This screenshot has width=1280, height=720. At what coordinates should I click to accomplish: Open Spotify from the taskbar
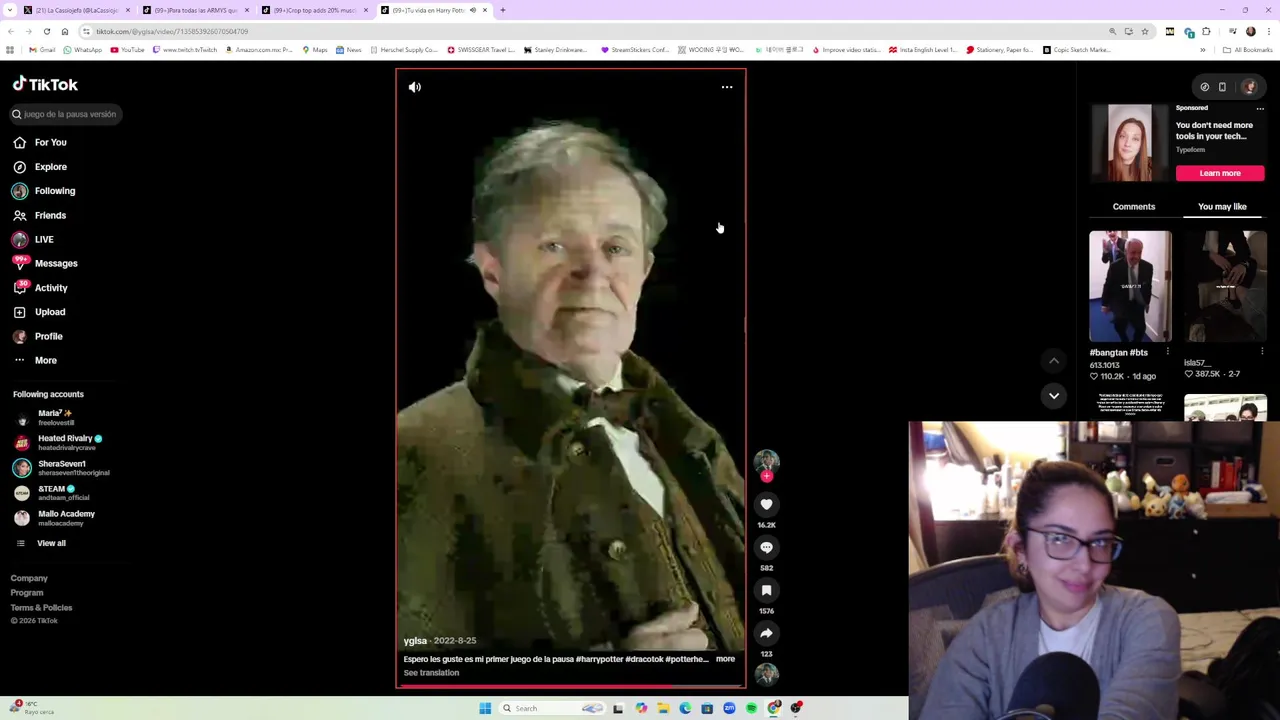[x=751, y=708]
